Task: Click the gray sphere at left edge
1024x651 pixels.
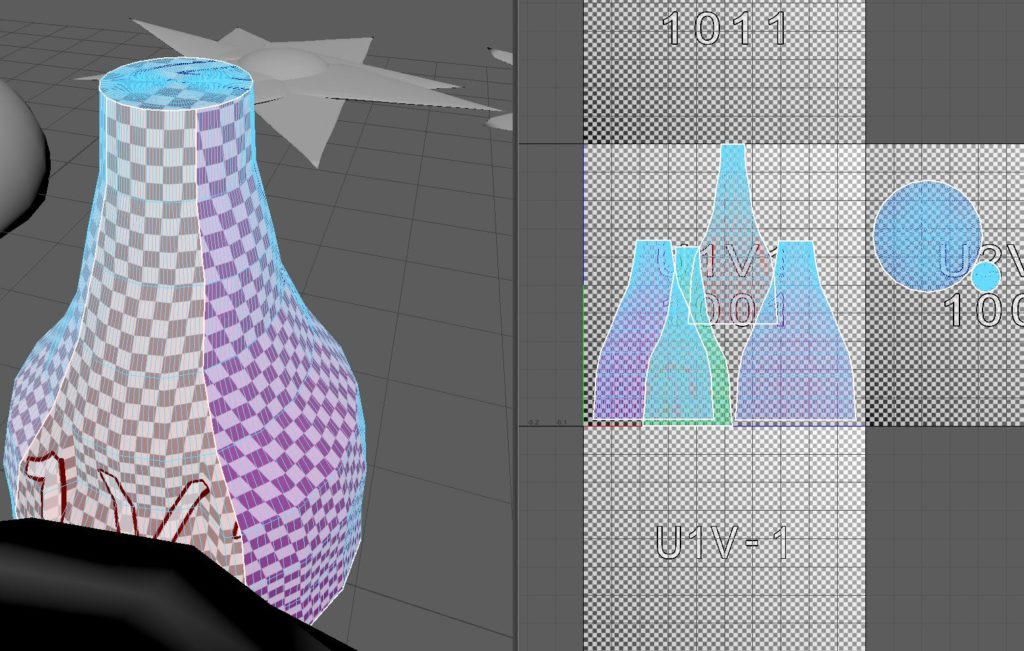Action: (x=18, y=150)
